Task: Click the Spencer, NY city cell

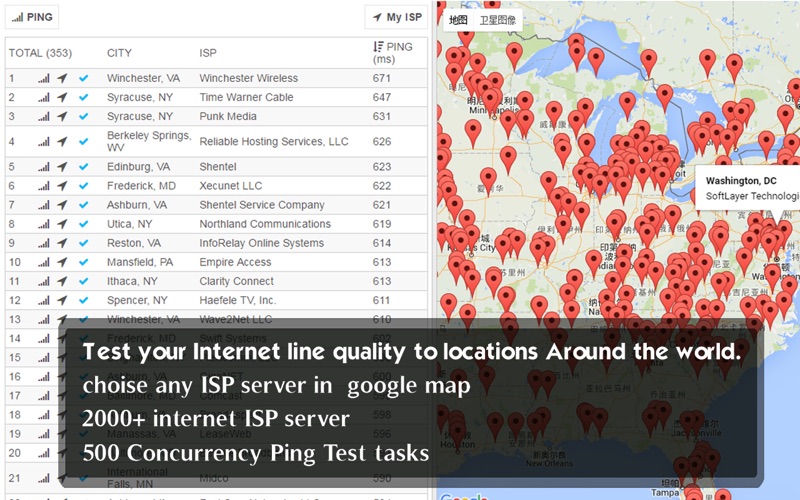Action: [x=137, y=301]
